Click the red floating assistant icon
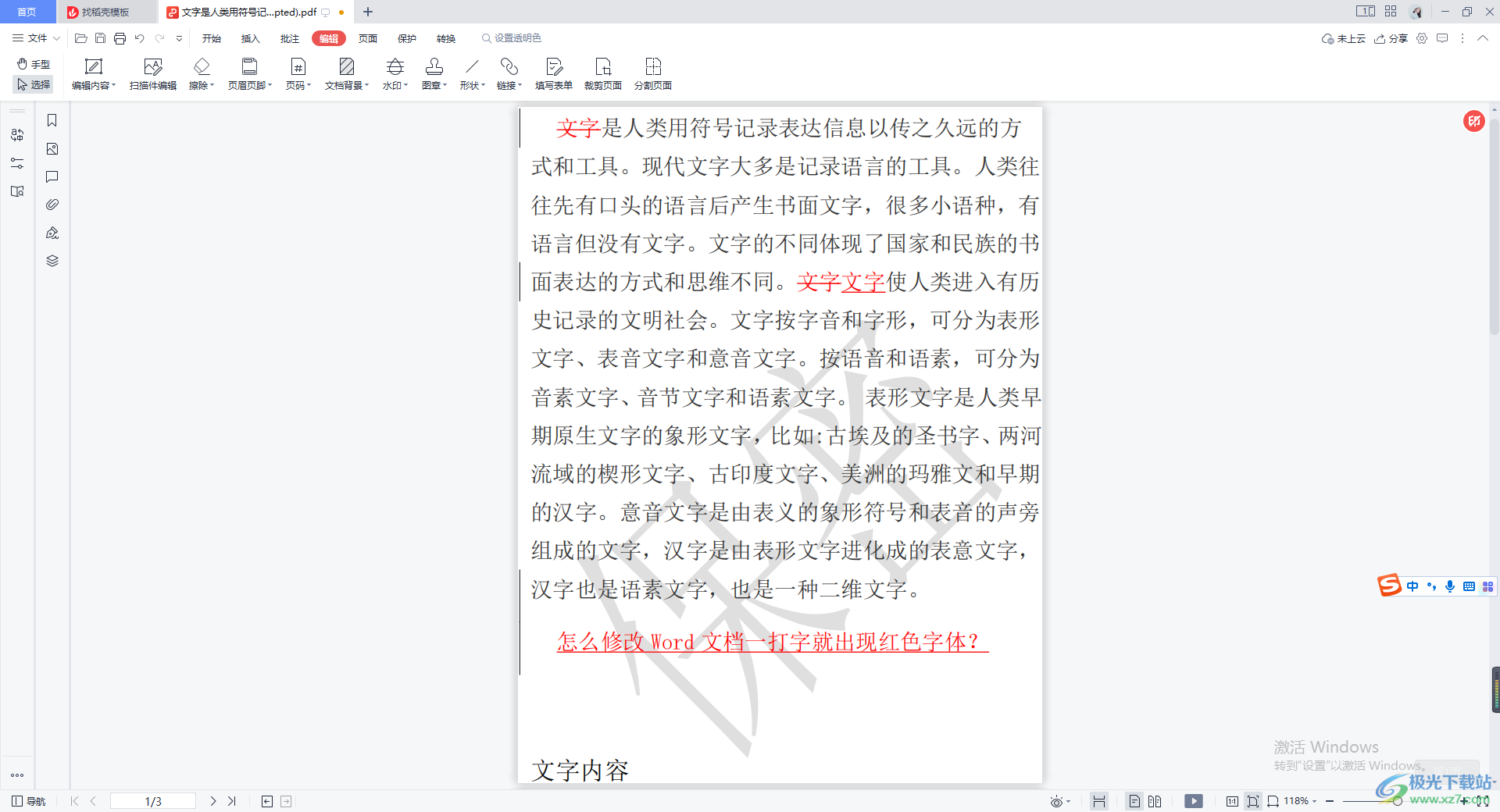The height and width of the screenshot is (812, 1500). pyautogui.click(x=1473, y=121)
